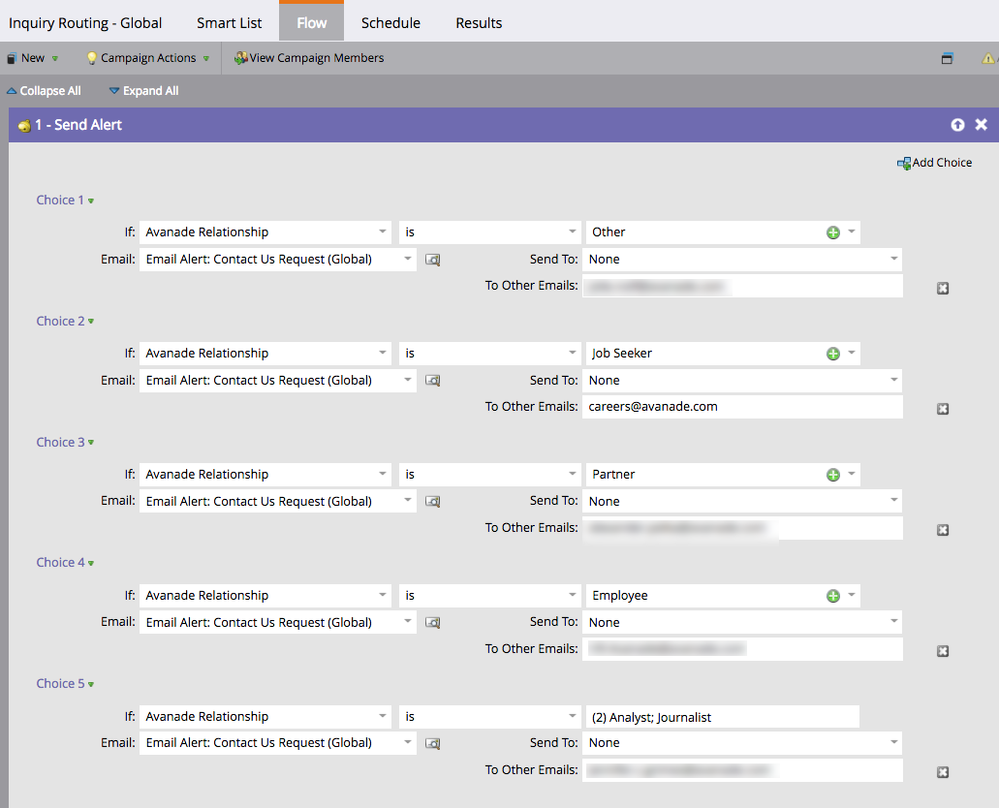The width and height of the screenshot is (999, 808).
Task: Click the Analyst; Journalist value field
Action: pos(722,717)
